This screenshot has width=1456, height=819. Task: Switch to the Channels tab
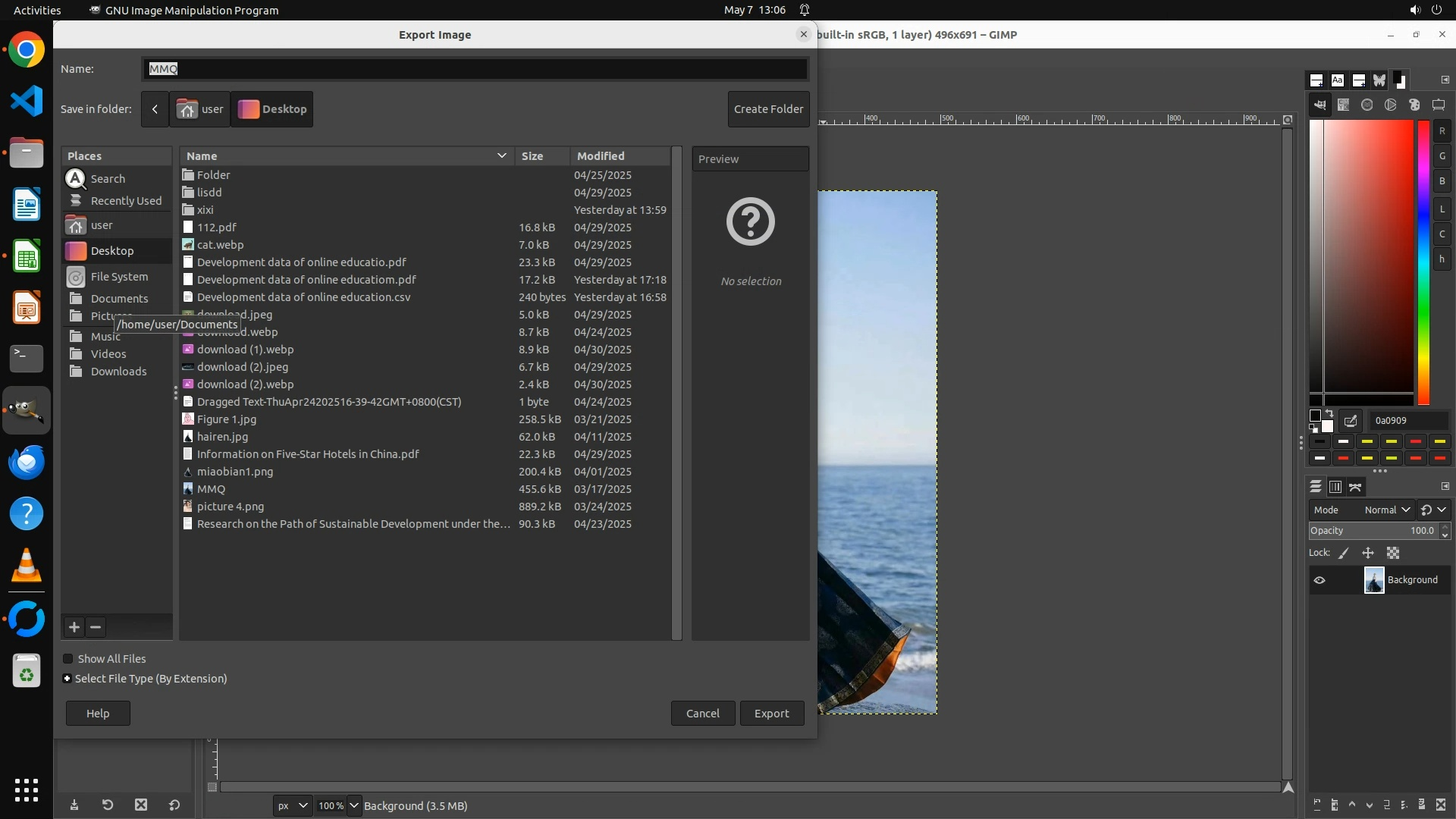[1335, 487]
